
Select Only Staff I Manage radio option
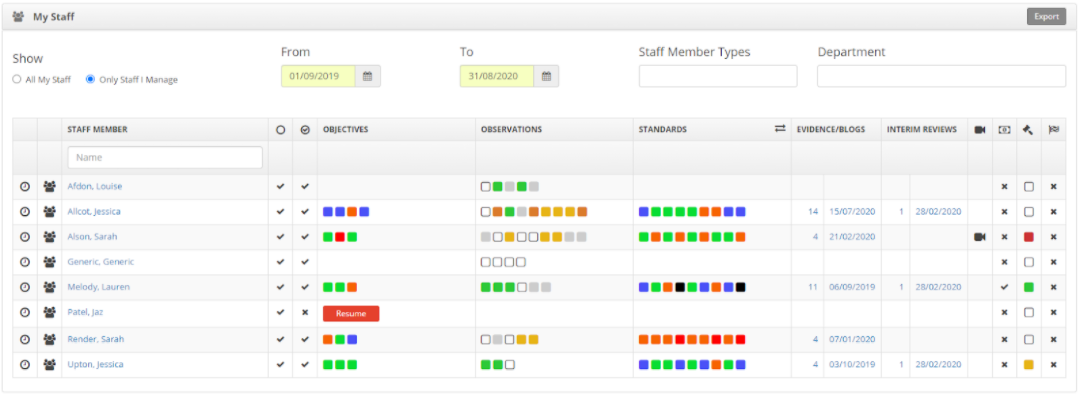(90, 79)
